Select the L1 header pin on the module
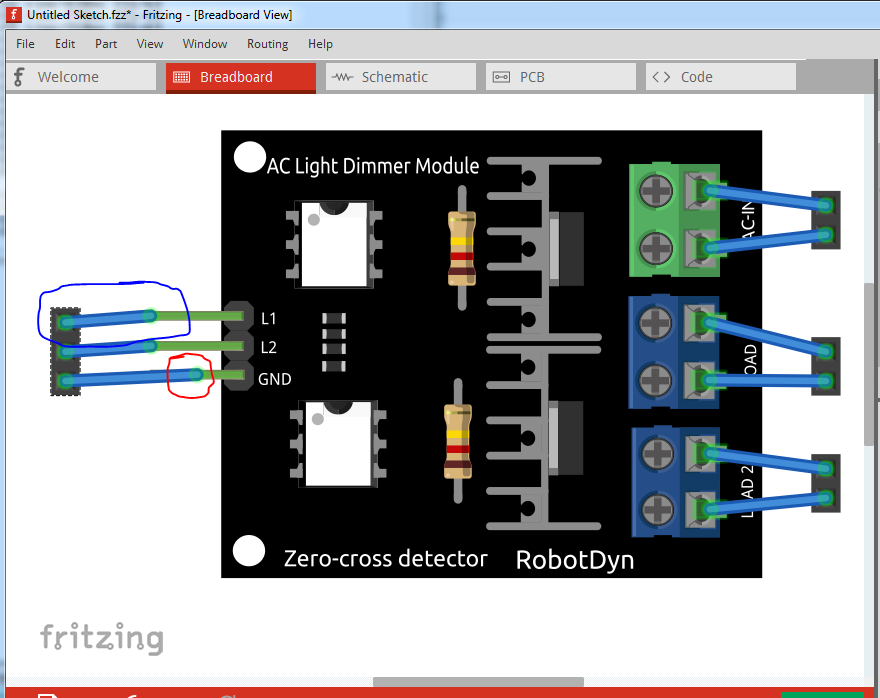Screen dimensions: 880x698 (239, 316)
